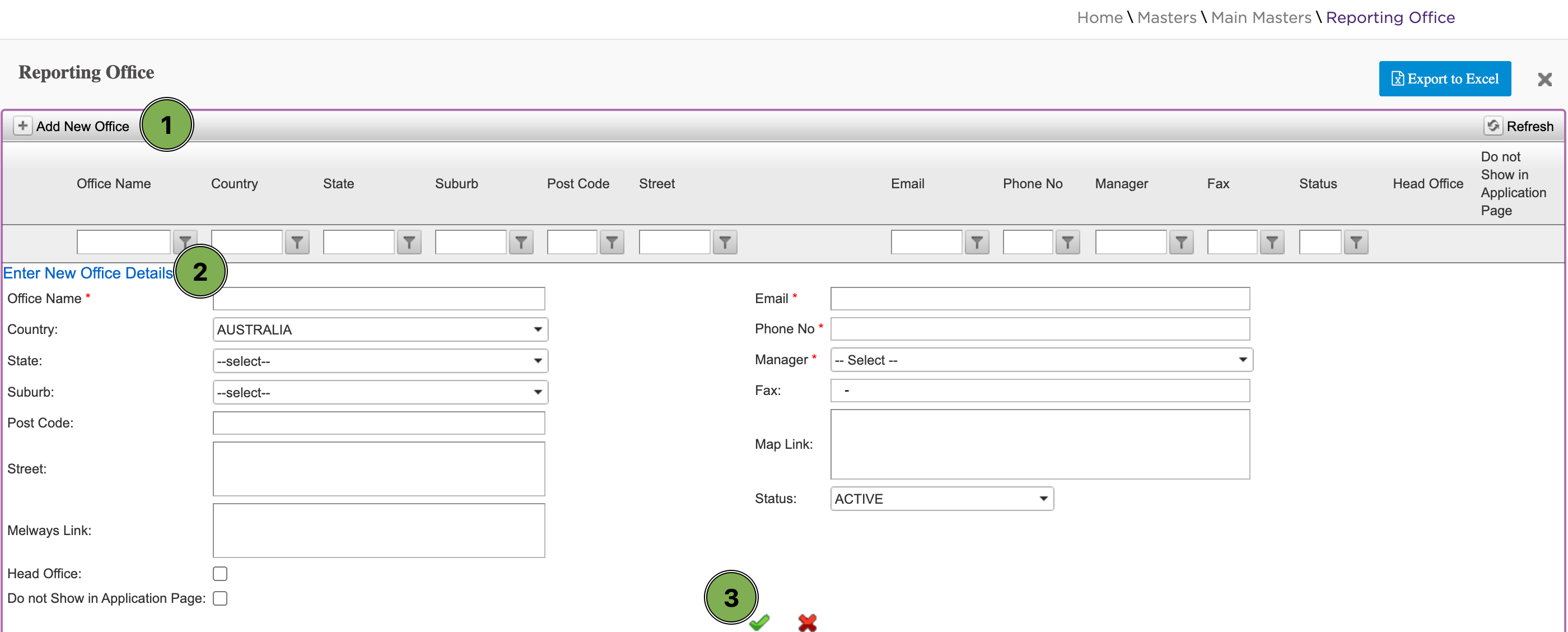Screen dimensions: 1568x632
Task: Click the State column filter icon
Action: point(409,243)
